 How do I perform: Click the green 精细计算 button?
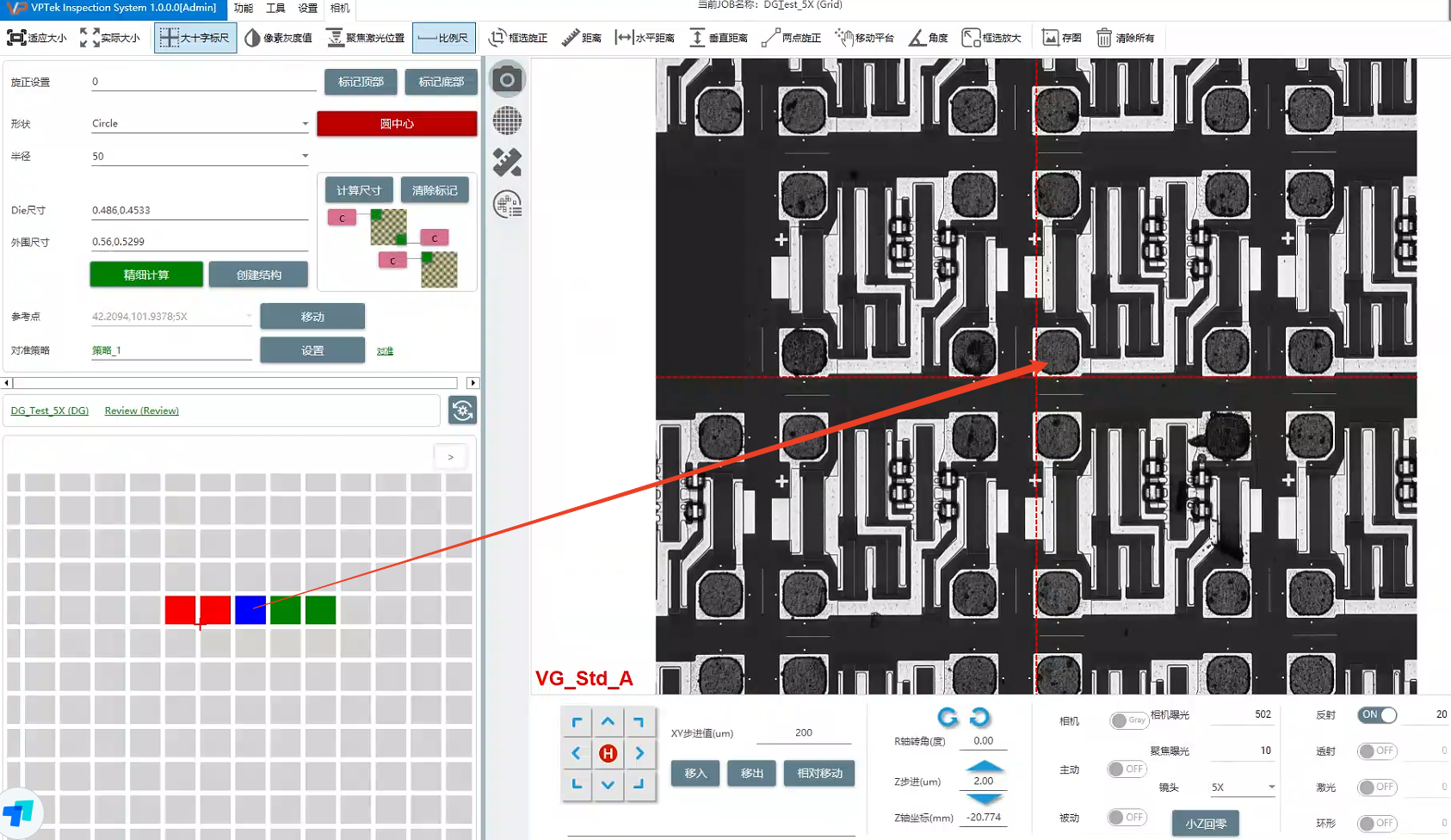point(146,275)
